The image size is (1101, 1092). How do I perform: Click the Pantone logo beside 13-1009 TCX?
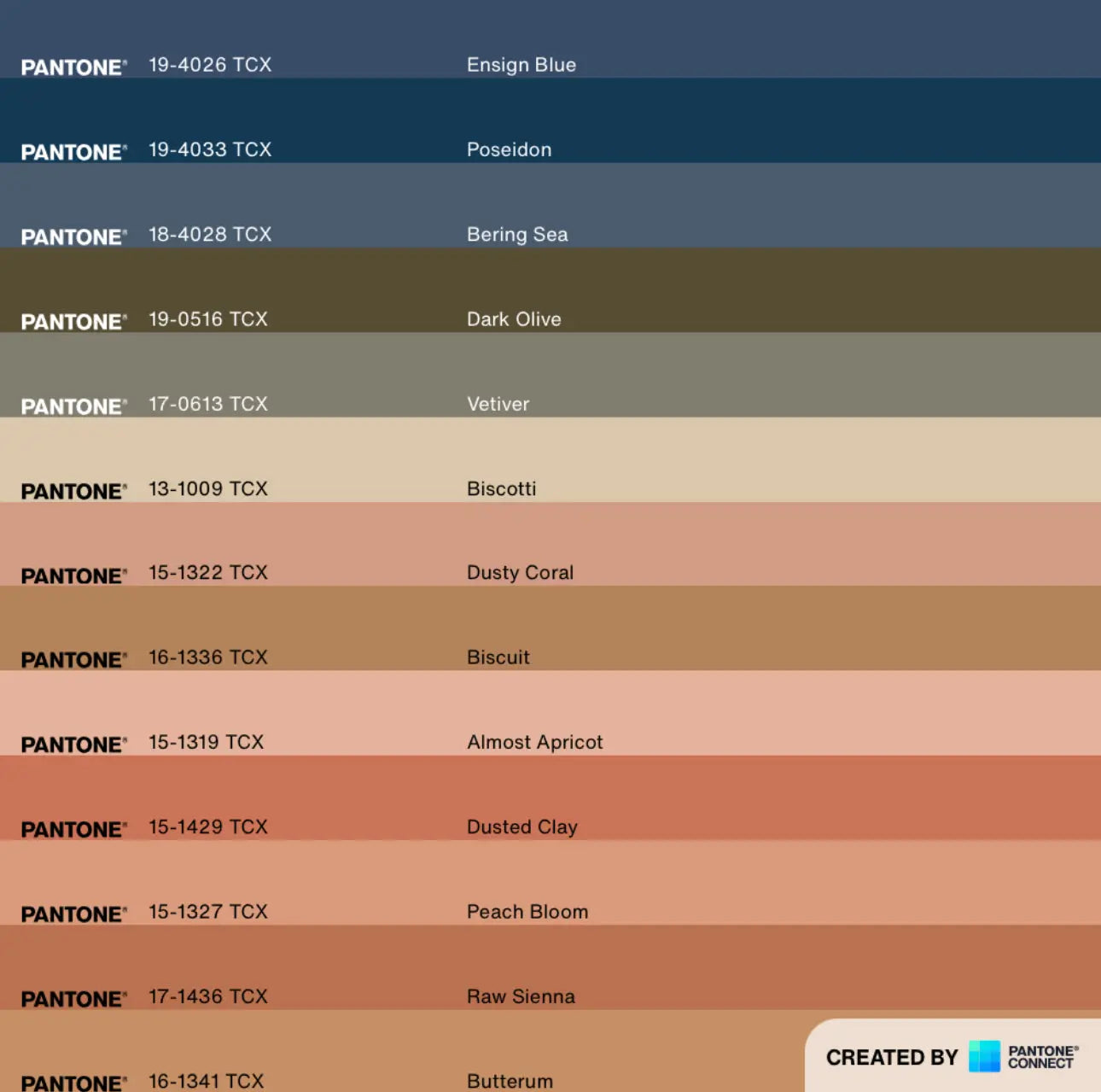pyautogui.click(x=73, y=491)
